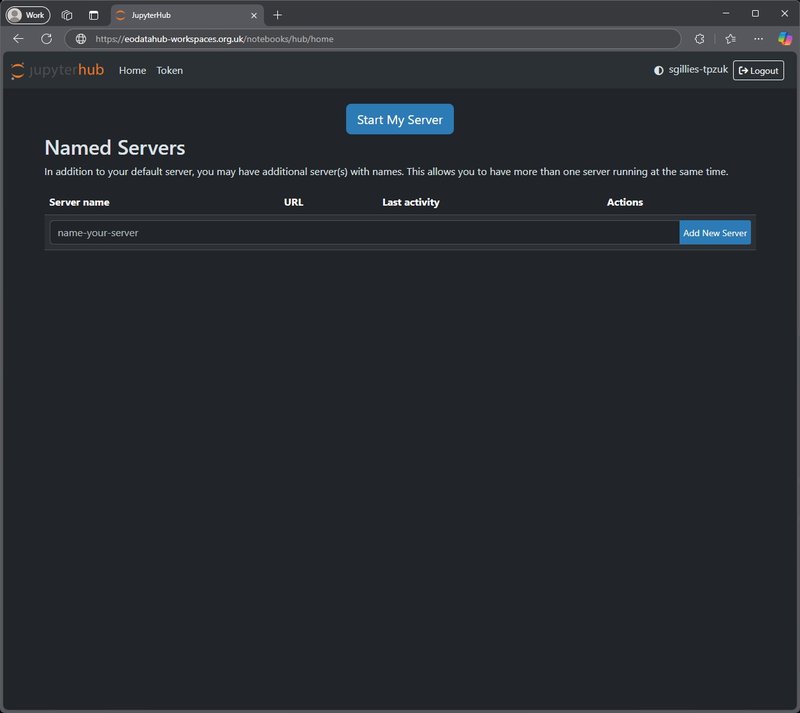Open browser settings and more menu

(x=758, y=38)
